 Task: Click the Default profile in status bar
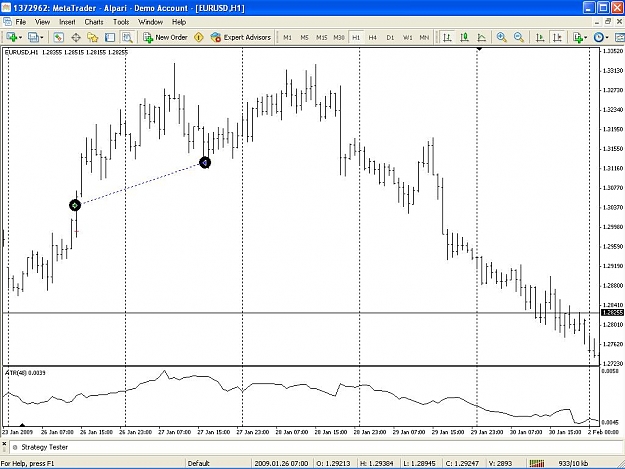coord(199,463)
